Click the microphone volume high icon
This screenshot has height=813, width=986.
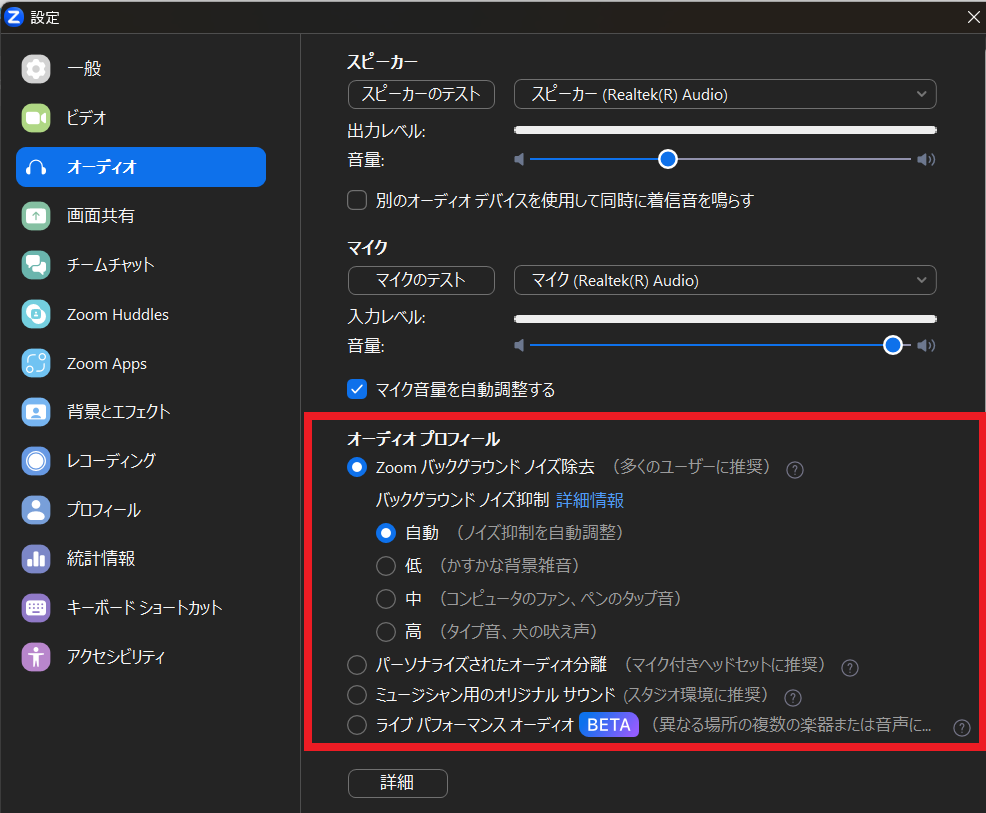(926, 345)
